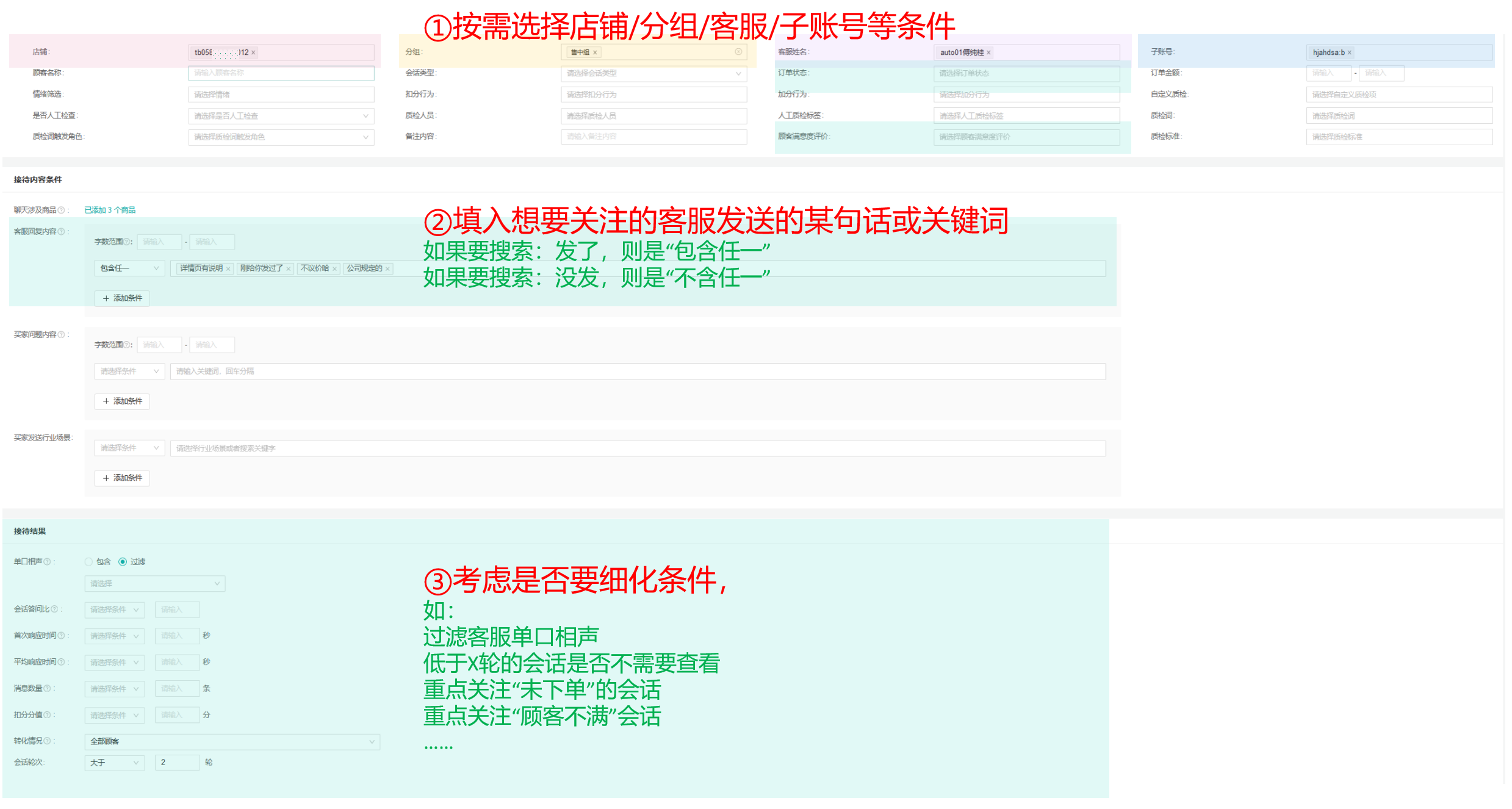Open help icon beside 扣分分值
Image resolution: width=1512 pixels, height=809 pixels.
tap(47, 714)
